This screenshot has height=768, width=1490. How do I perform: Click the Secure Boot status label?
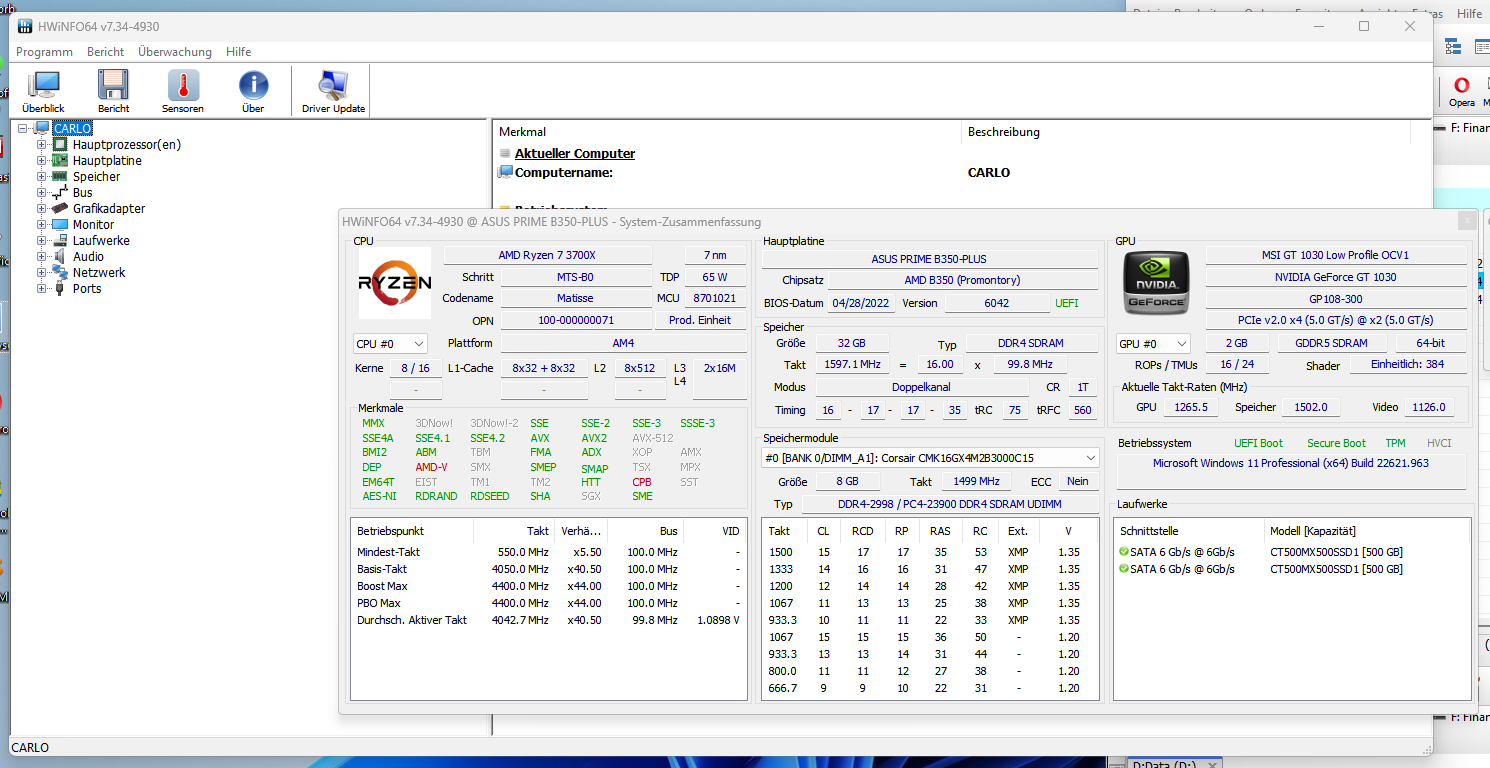(1336, 443)
